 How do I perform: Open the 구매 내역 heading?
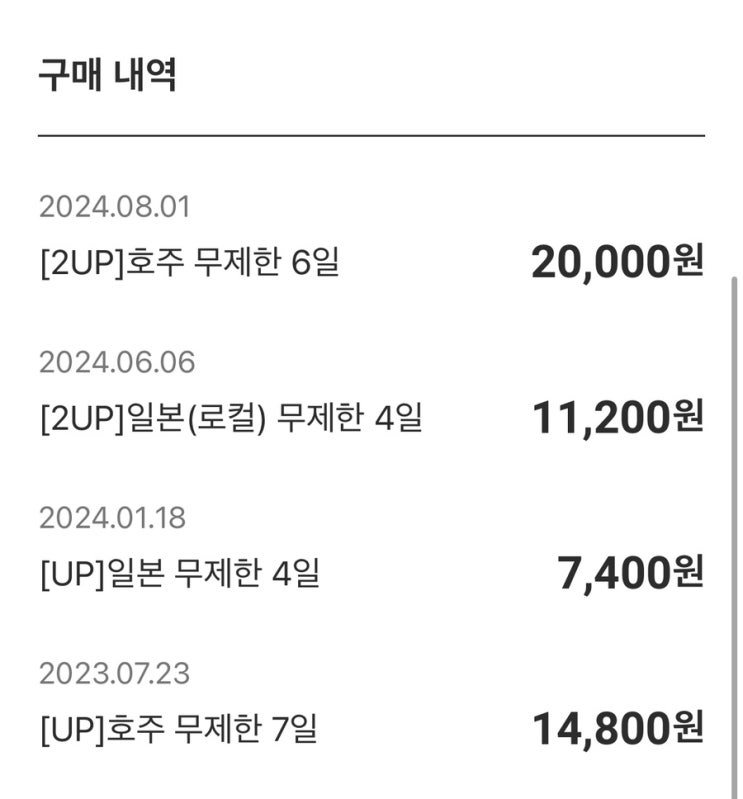[108, 75]
